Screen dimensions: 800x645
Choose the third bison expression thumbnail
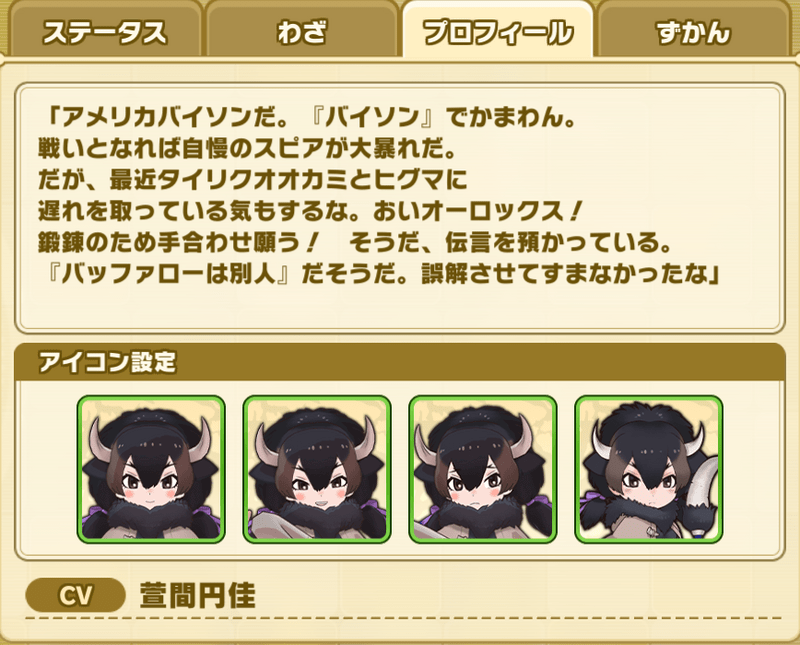tap(483, 469)
